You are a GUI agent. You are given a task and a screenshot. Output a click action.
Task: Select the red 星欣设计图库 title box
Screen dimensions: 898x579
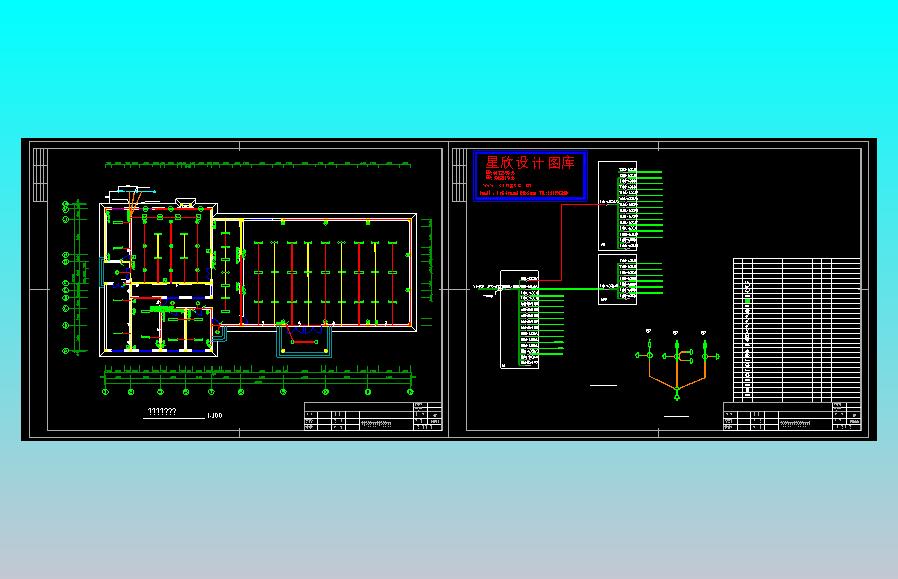(x=530, y=176)
